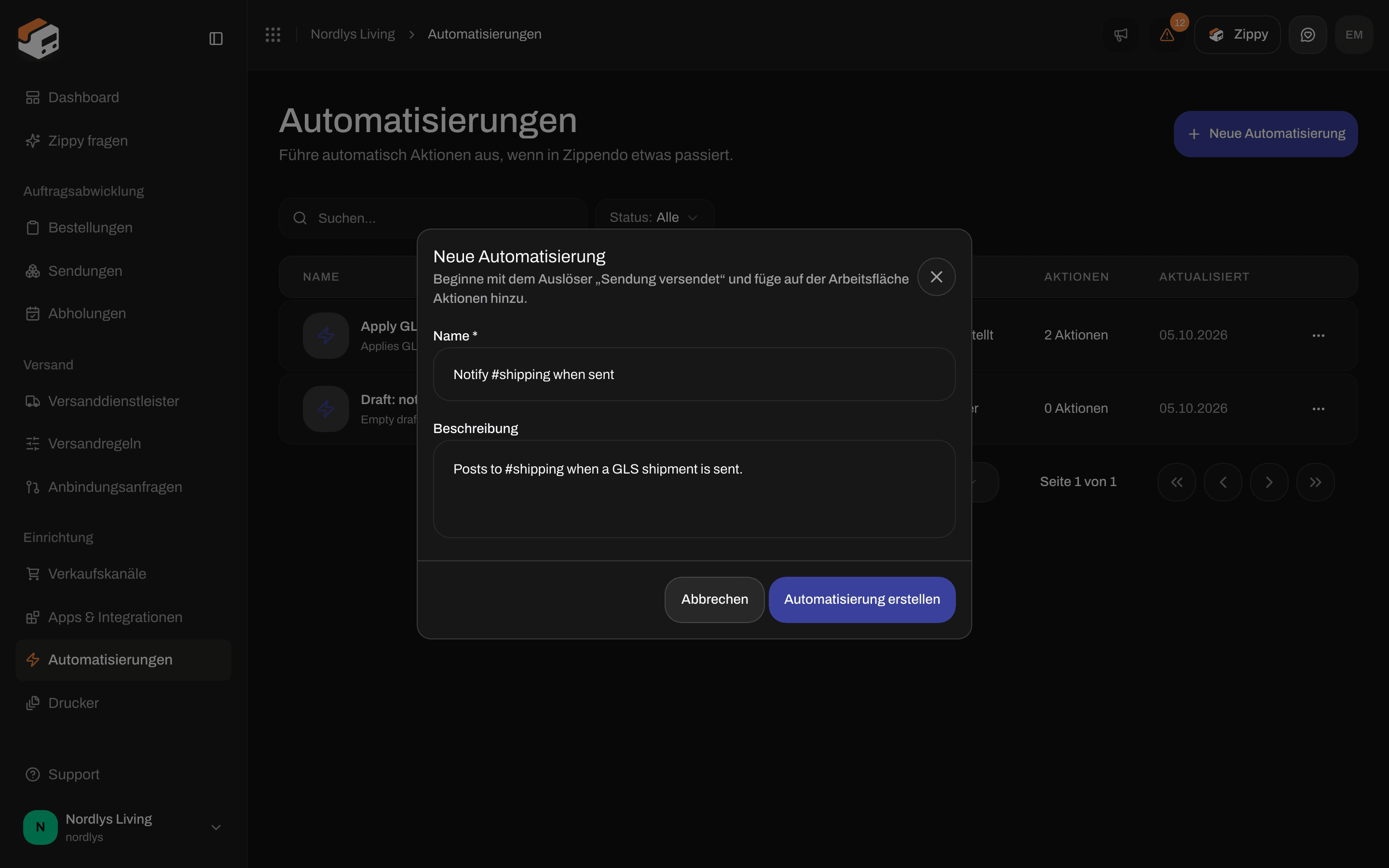Open Verkaufskanäle
Image resolution: width=1389 pixels, height=868 pixels.
(x=123, y=574)
